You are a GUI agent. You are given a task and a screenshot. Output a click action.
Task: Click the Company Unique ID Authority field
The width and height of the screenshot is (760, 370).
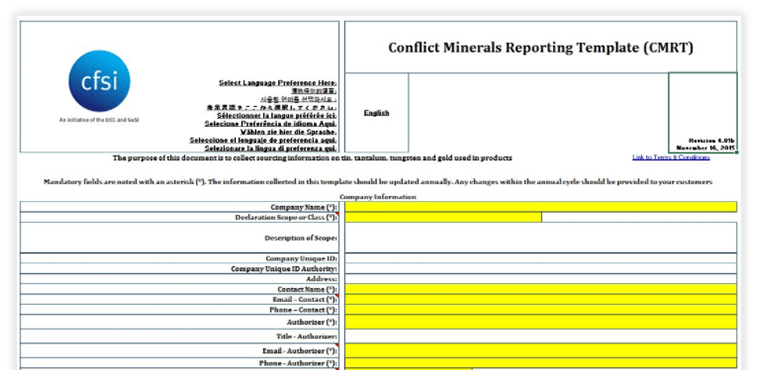click(x=541, y=269)
